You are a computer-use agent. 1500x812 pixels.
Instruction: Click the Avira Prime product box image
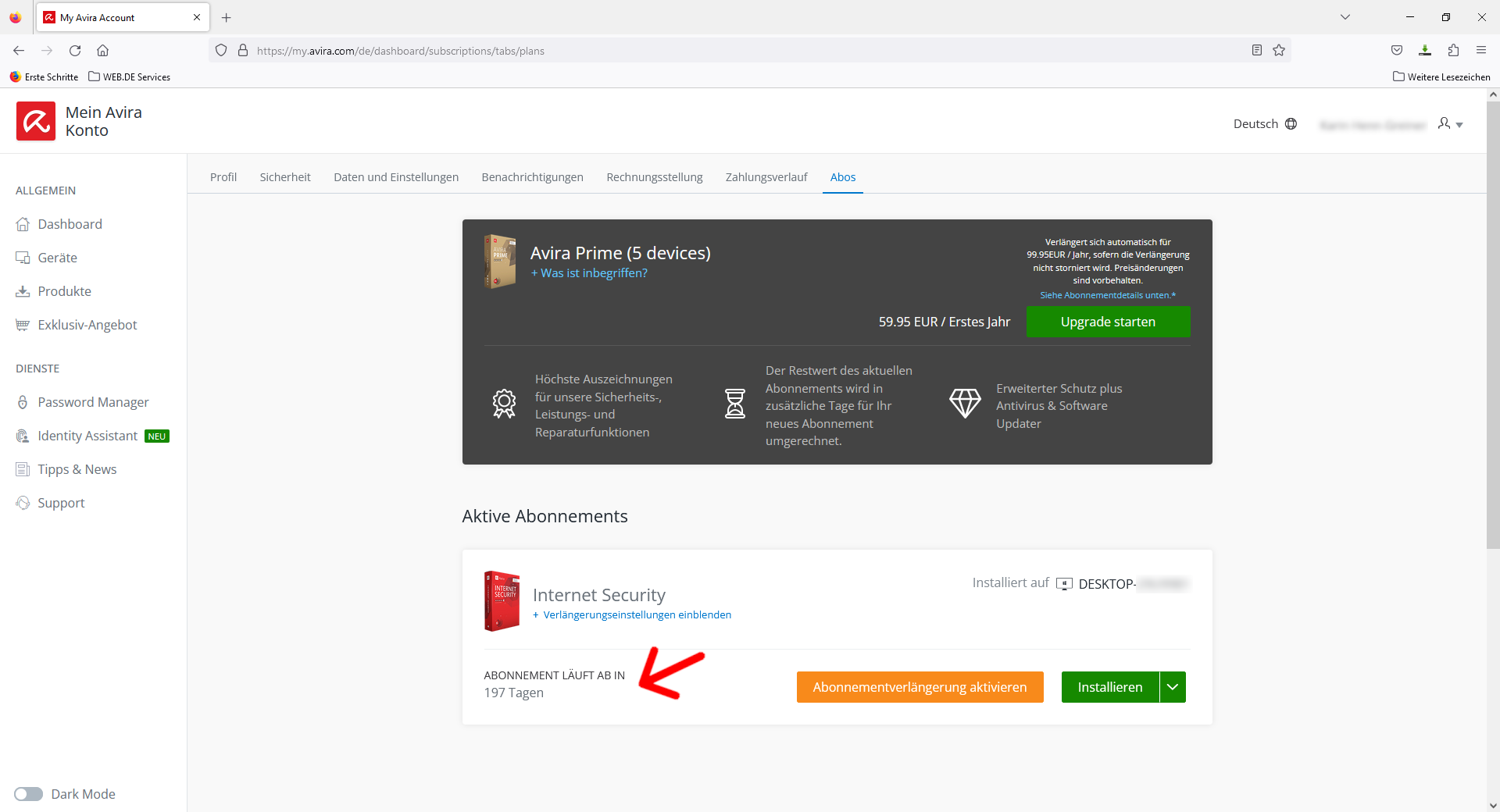click(x=500, y=262)
